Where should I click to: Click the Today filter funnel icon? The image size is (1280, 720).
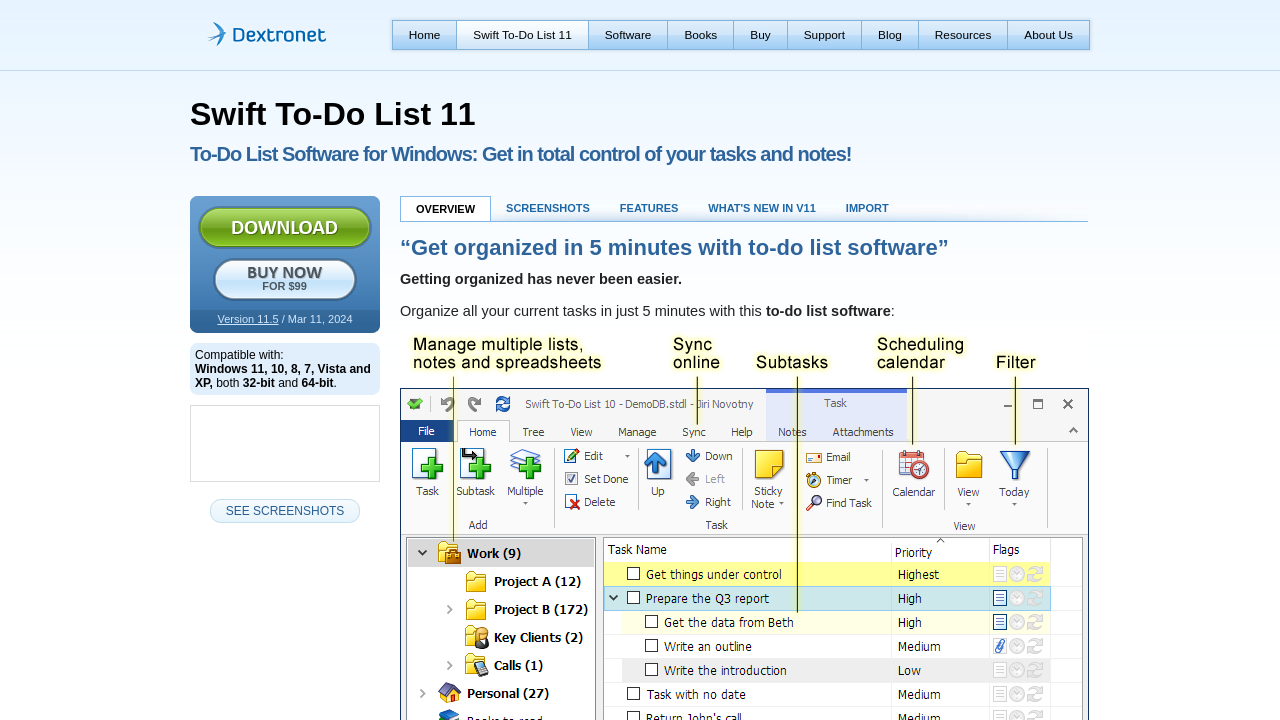[1014, 465]
